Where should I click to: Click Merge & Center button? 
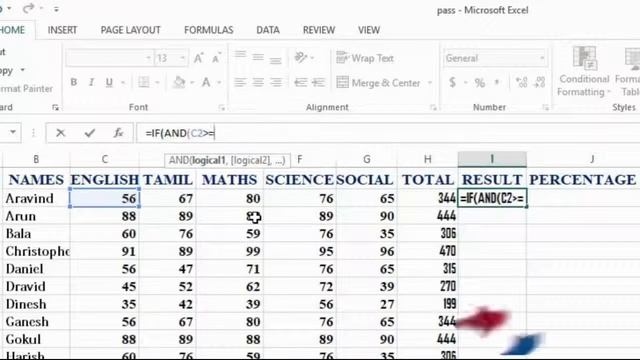378,83
